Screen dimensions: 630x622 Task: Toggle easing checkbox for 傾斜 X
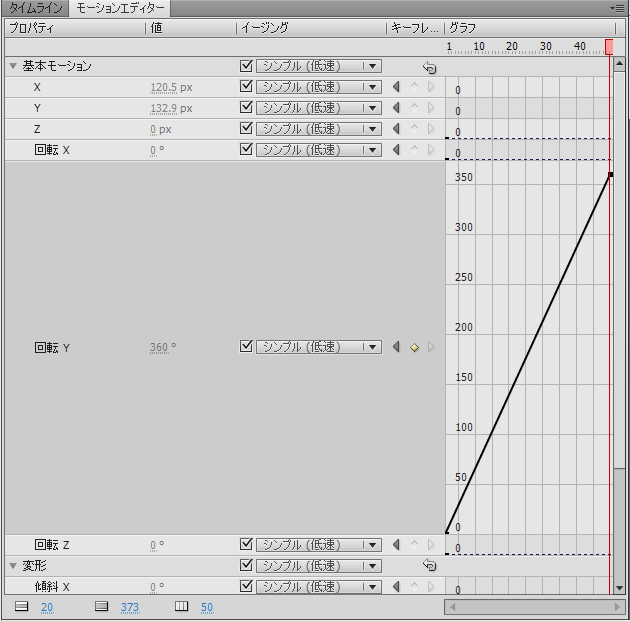(x=246, y=586)
